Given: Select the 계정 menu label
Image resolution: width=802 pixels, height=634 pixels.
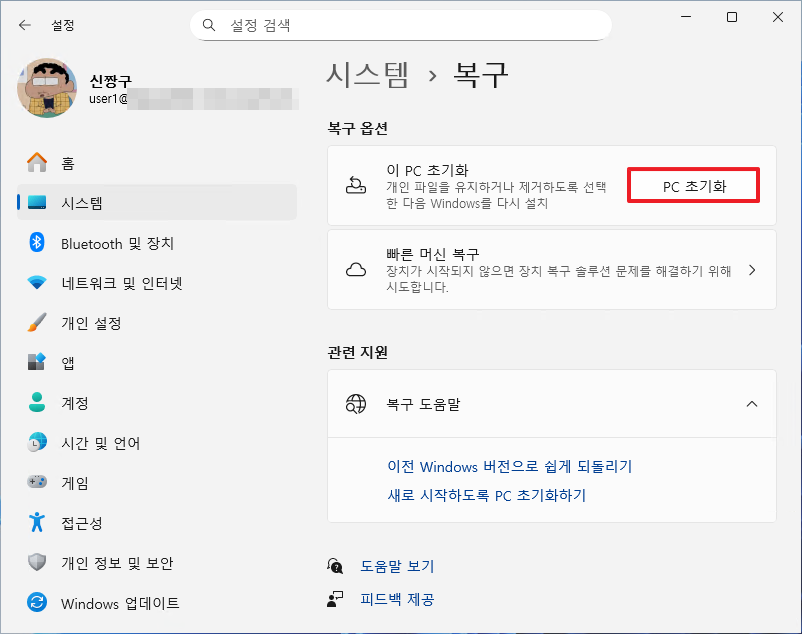Looking at the screenshot, I should point(75,403).
